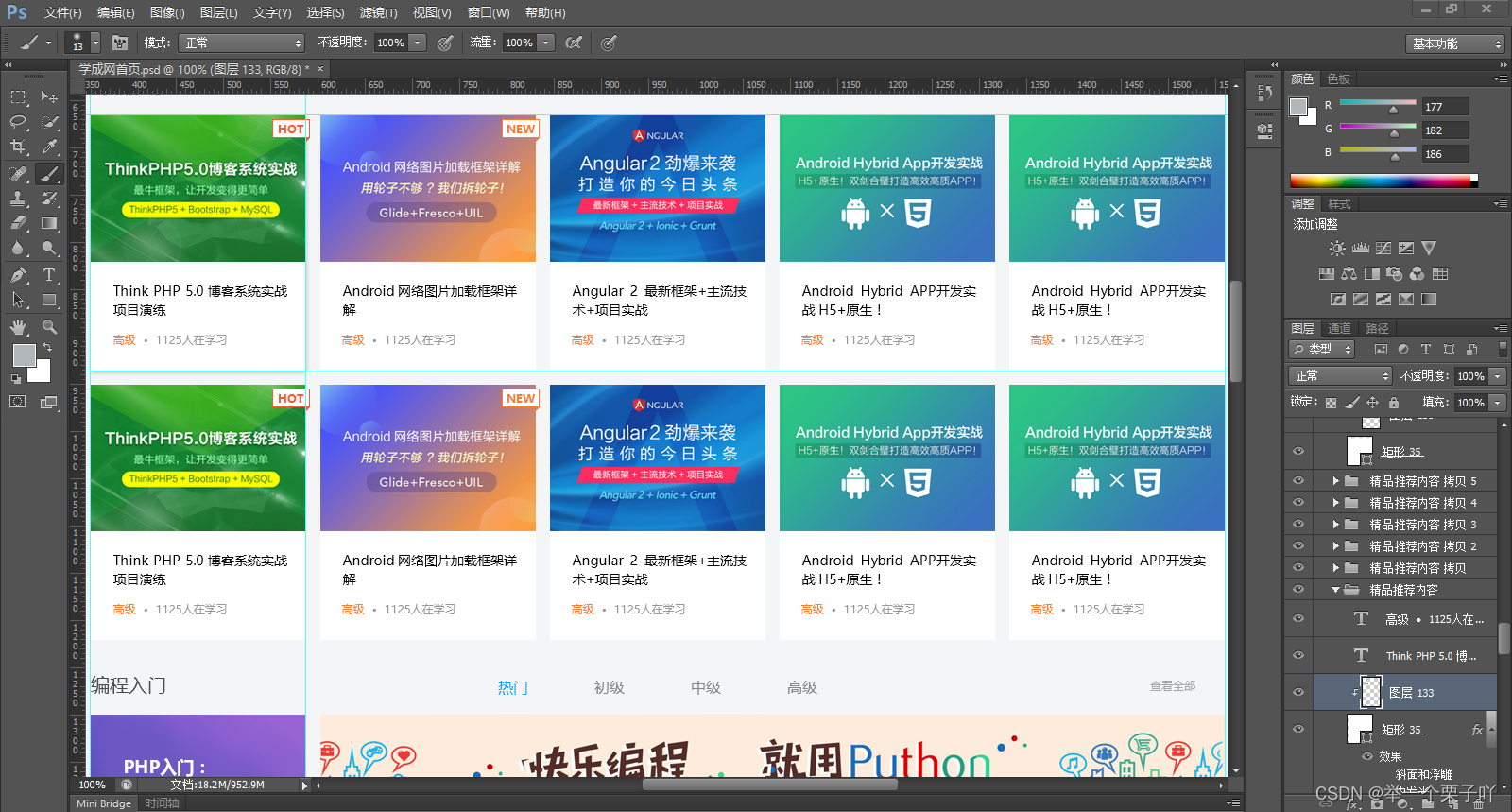The image size is (1512, 812).
Task: Select the Quick Selection tool
Action: click(x=49, y=122)
